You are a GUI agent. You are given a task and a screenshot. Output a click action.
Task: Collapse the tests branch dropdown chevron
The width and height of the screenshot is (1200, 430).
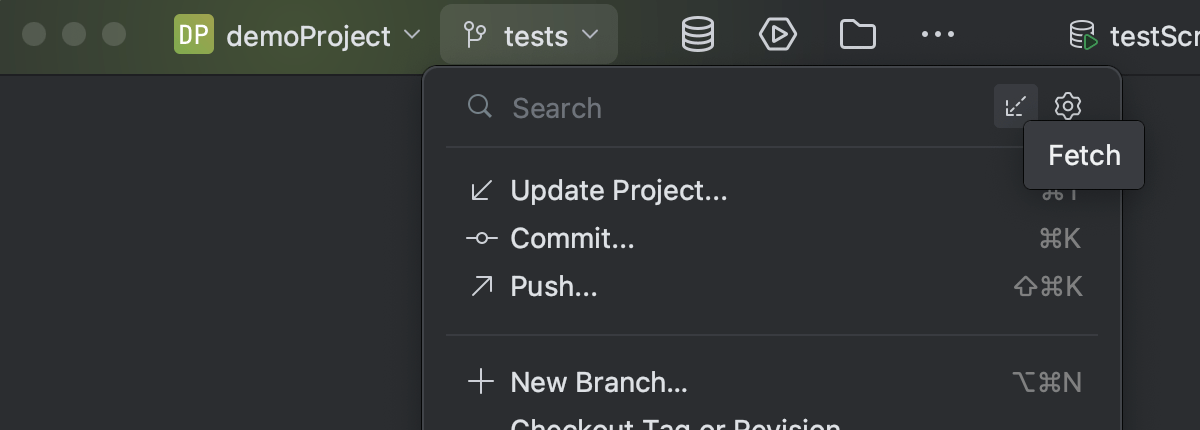coord(590,36)
